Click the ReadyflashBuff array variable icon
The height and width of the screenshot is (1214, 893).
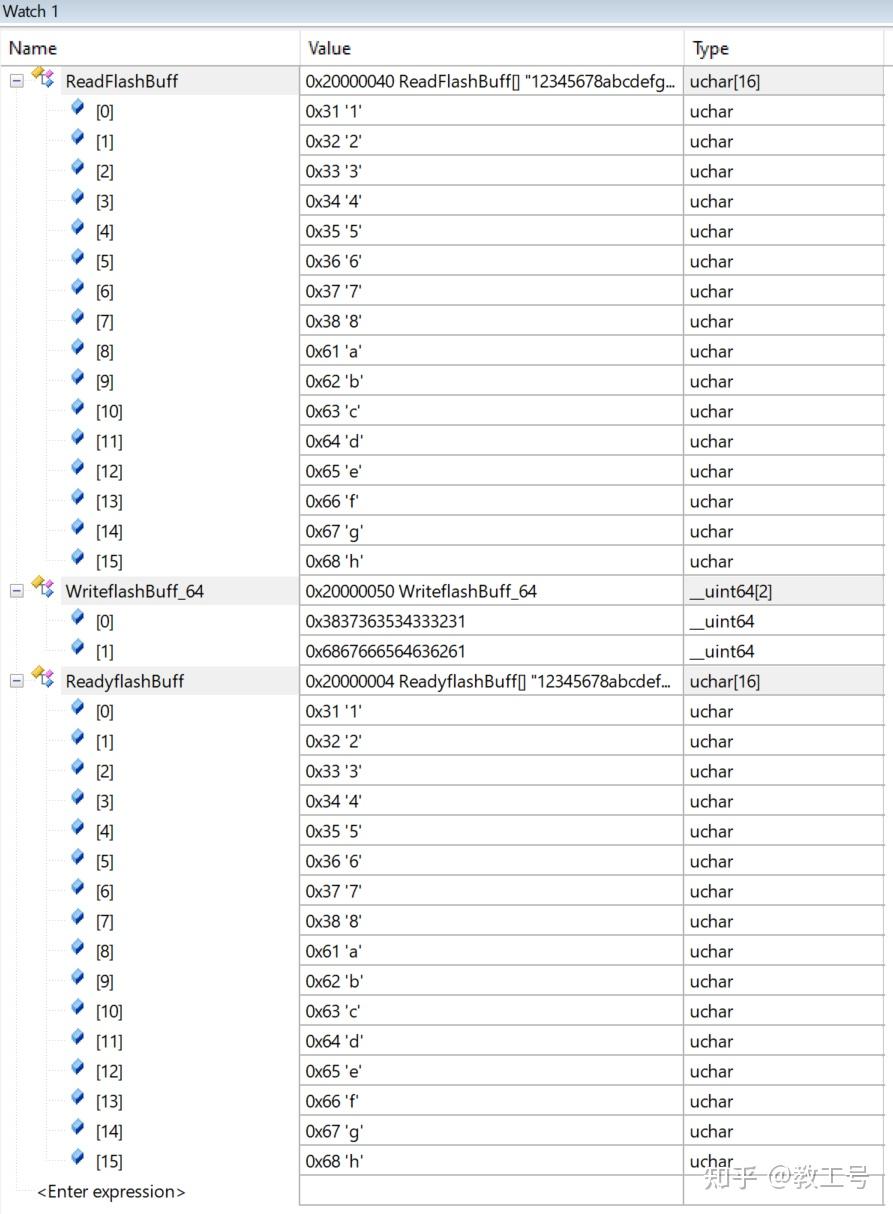pos(43,679)
